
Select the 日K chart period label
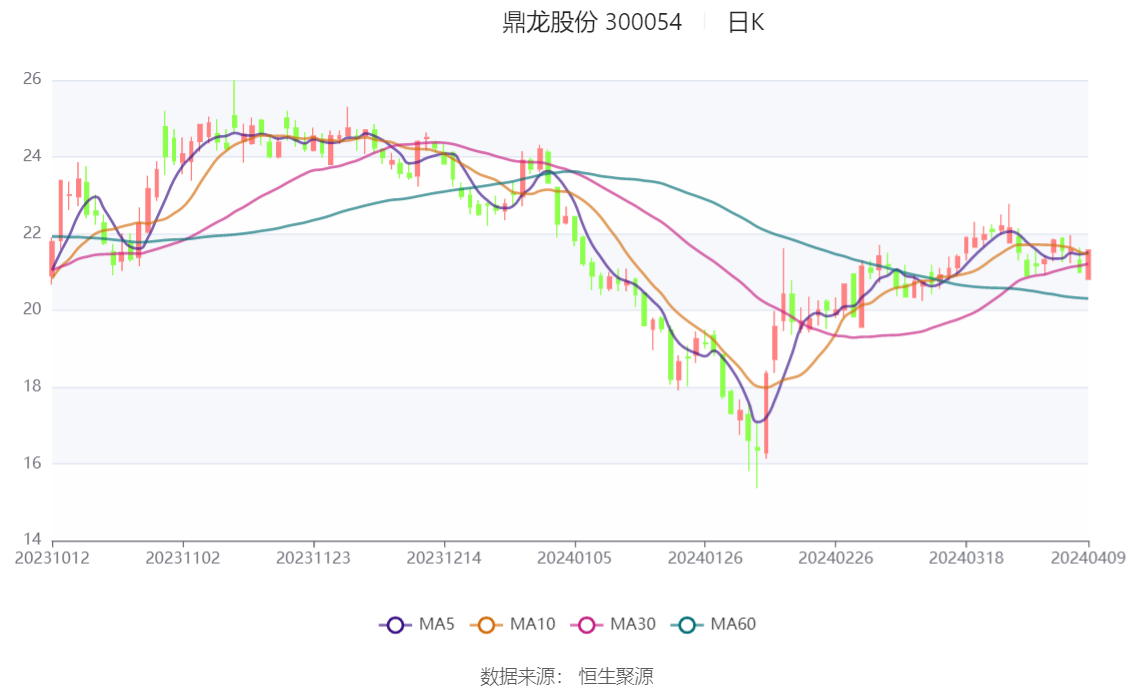click(x=746, y=22)
